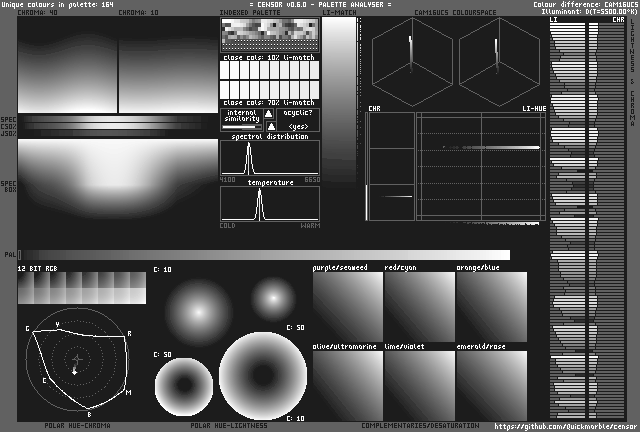Click the 12 bit RGB gradient strip

[81, 289]
